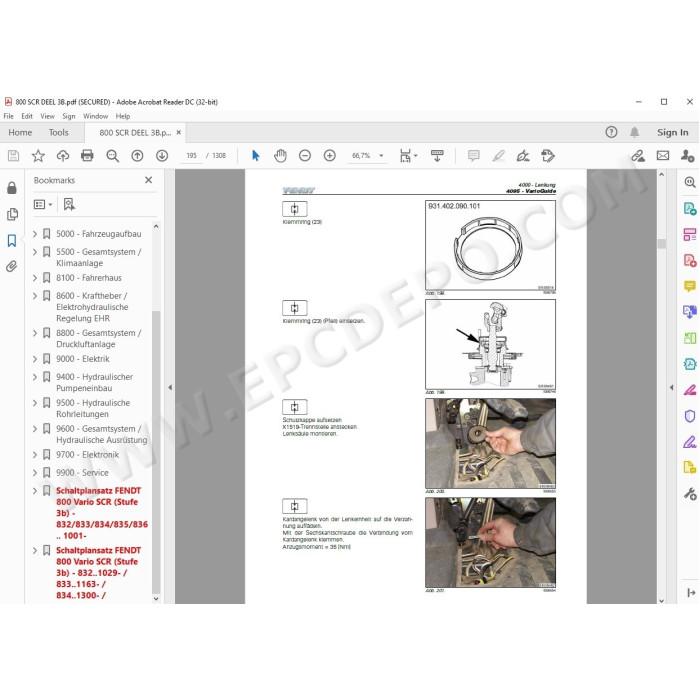Click the bookmarks panel scrollbar thumb
The width and height of the screenshot is (700, 700).
click(x=156, y=451)
